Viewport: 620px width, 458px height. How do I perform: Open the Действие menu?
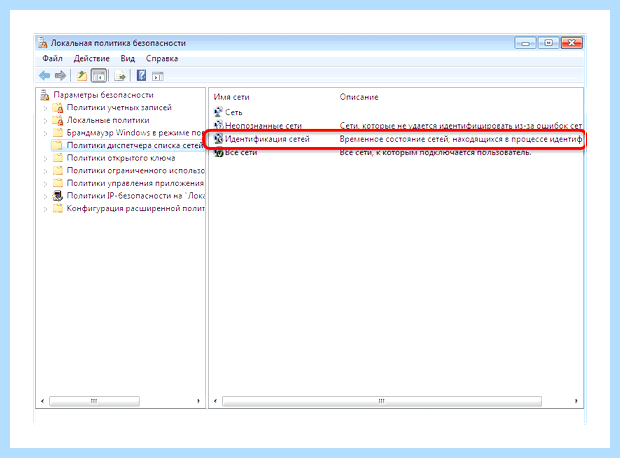coord(91,59)
